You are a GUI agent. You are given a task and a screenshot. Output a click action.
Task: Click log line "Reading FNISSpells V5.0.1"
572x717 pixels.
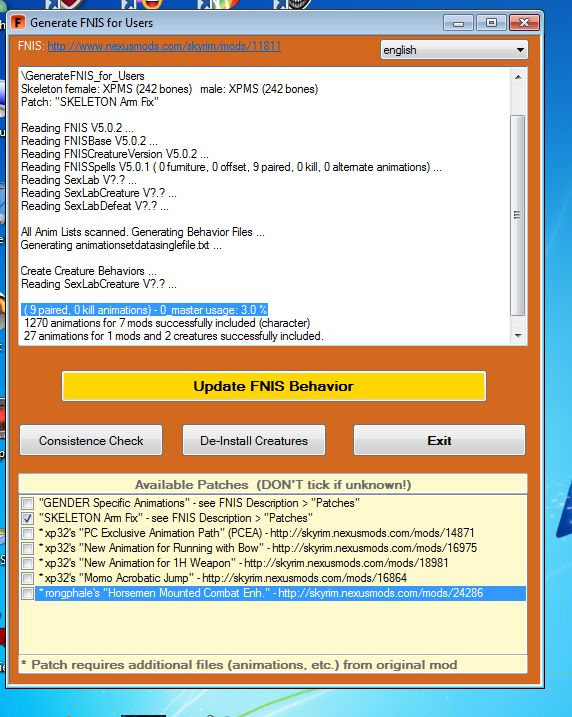[231, 167]
